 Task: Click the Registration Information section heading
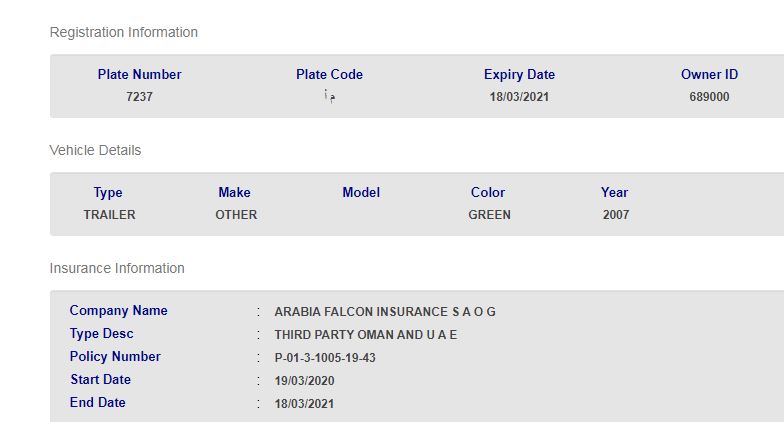click(x=124, y=32)
